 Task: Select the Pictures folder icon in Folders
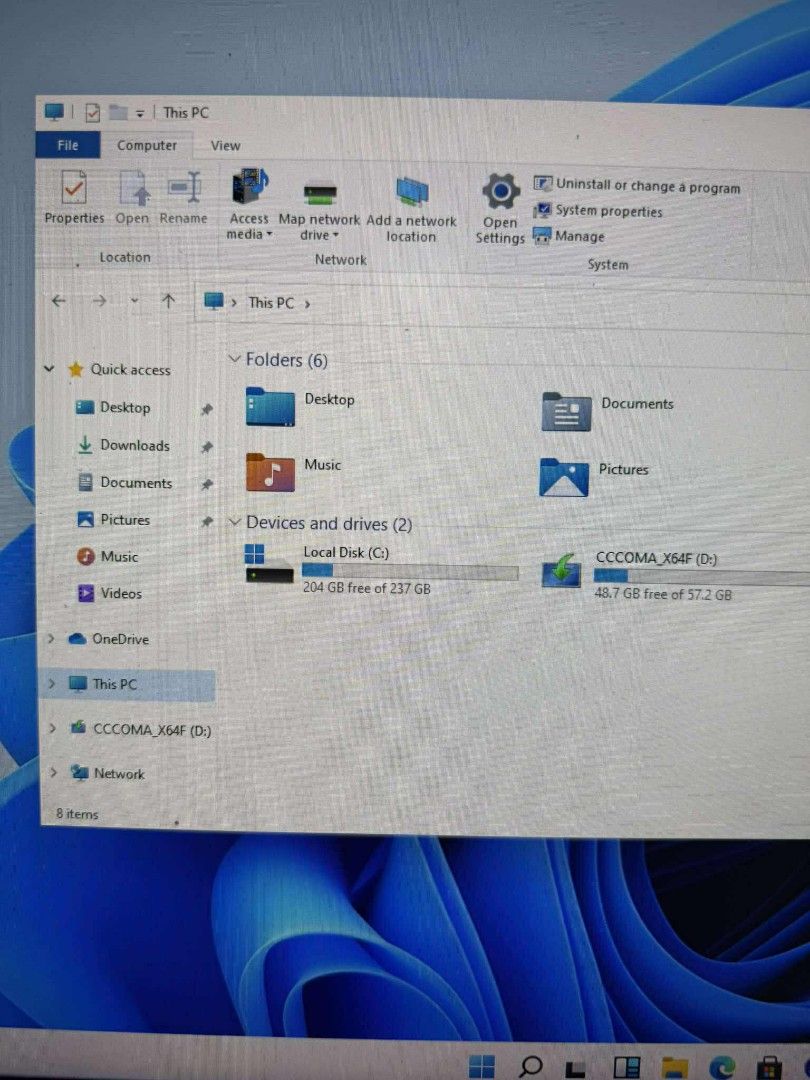564,477
